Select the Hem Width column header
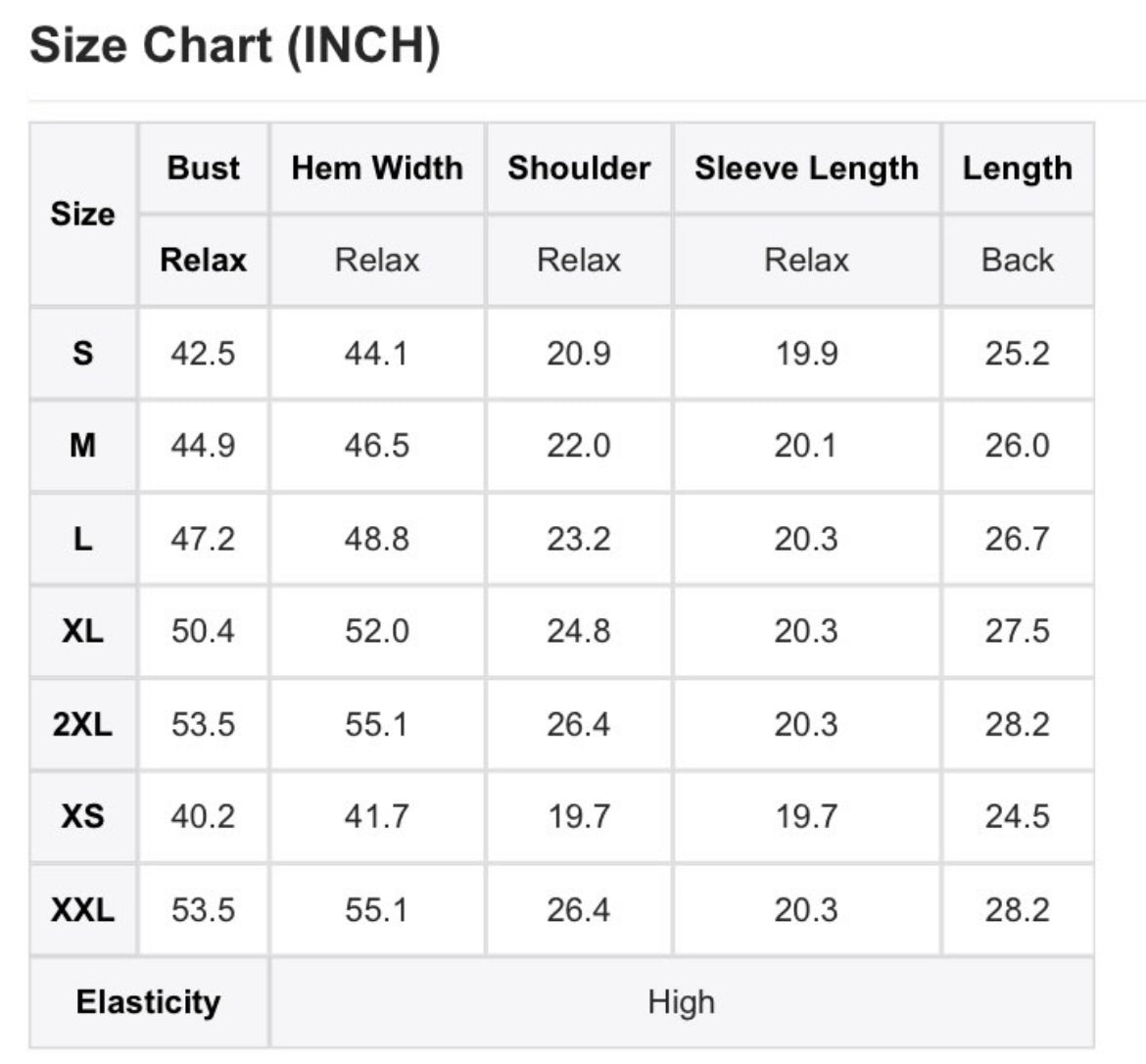Viewport: 1146px width, 1064px height. [377, 169]
